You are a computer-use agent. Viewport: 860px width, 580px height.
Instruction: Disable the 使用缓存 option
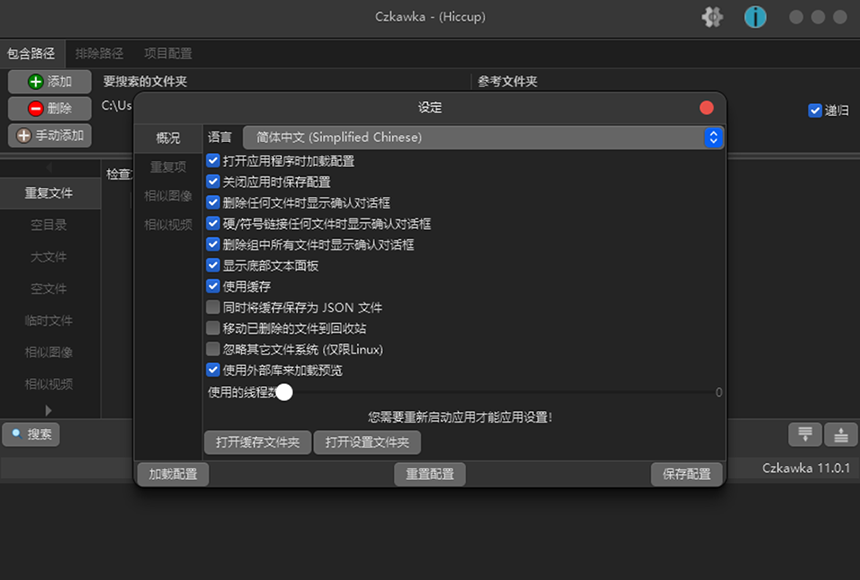213,286
